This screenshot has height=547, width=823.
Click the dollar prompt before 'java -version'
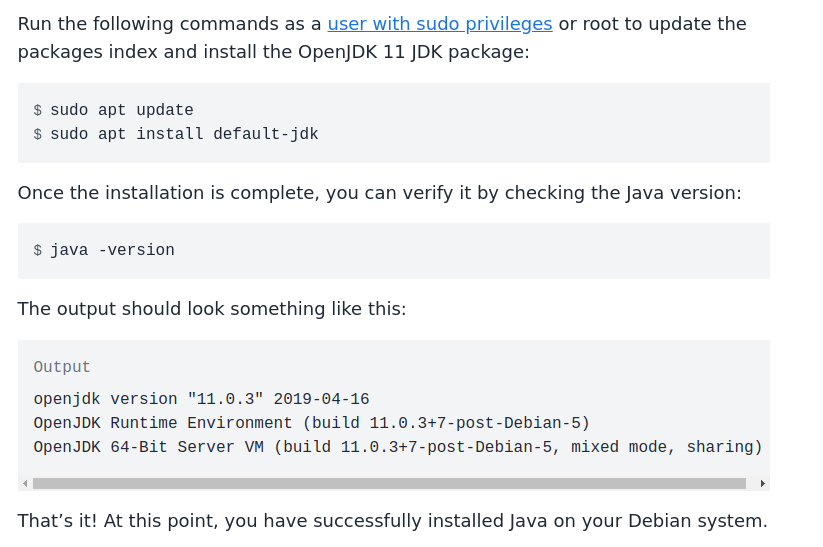(38, 251)
